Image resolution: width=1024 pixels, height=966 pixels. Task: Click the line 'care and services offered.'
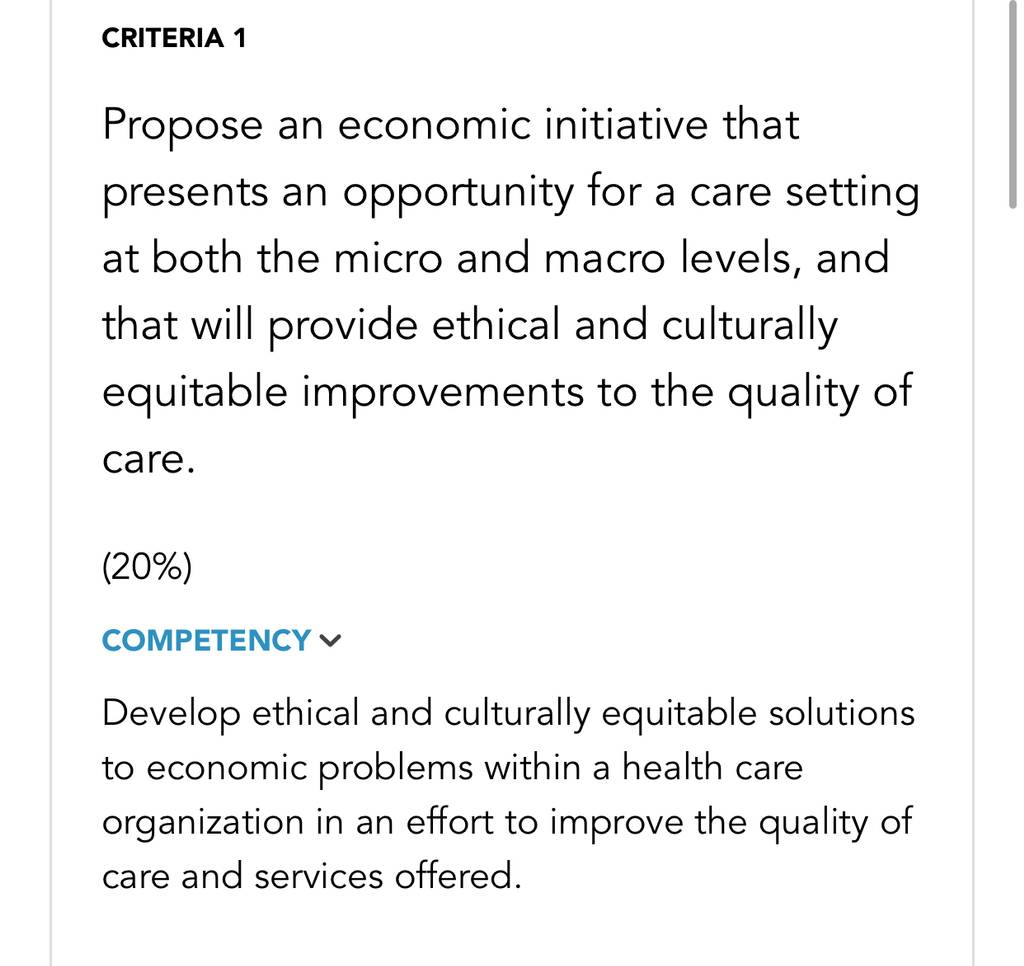click(x=312, y=877)
